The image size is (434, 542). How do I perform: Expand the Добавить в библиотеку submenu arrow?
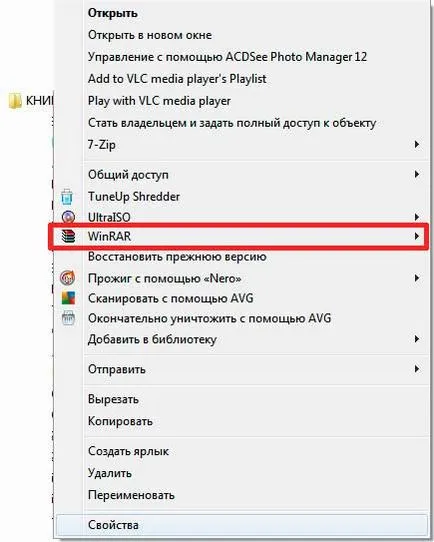(x=417, y=339)
